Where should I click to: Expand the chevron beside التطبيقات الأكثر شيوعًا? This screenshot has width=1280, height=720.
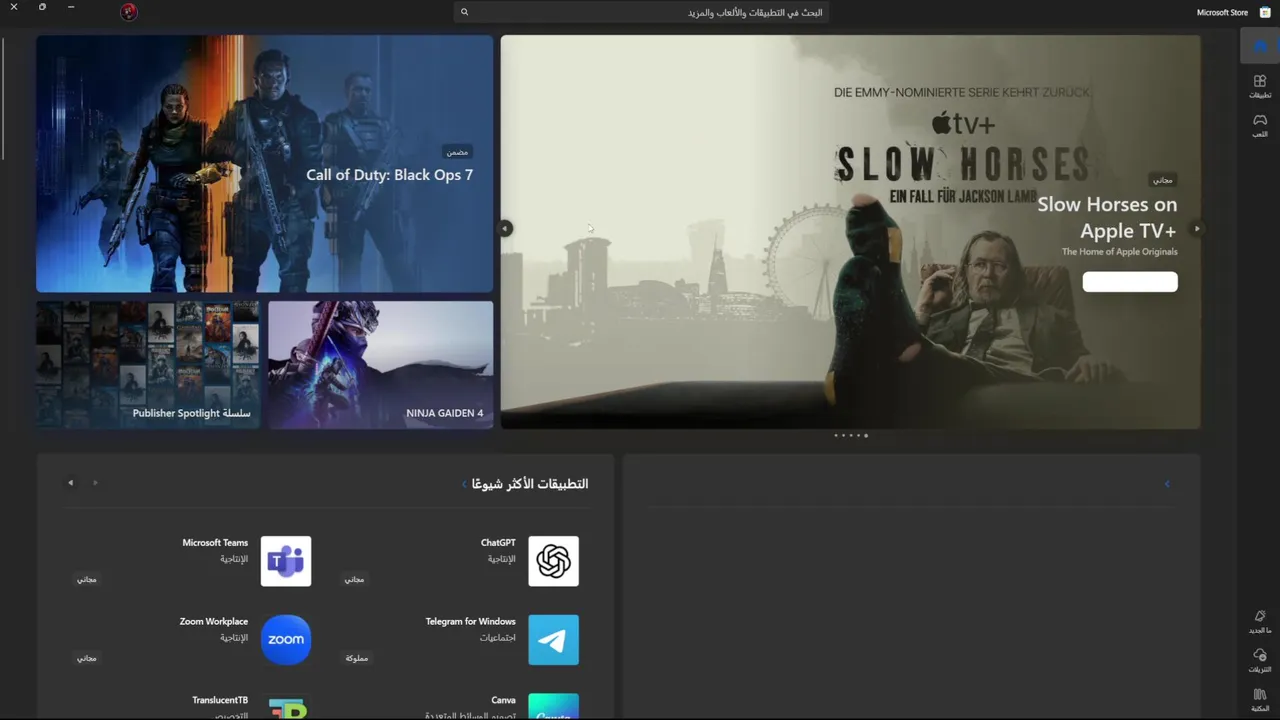pos(464,484)
